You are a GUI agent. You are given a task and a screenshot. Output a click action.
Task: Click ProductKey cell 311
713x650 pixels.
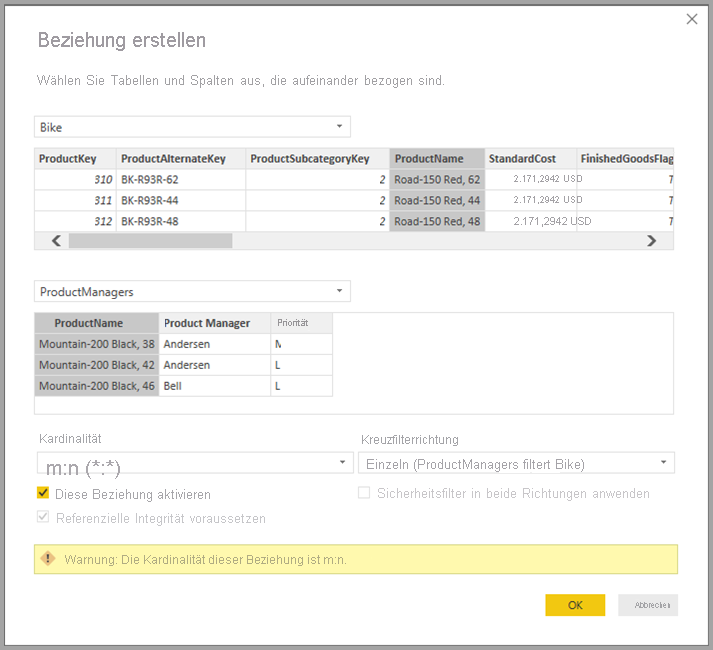tap(75, 201)
